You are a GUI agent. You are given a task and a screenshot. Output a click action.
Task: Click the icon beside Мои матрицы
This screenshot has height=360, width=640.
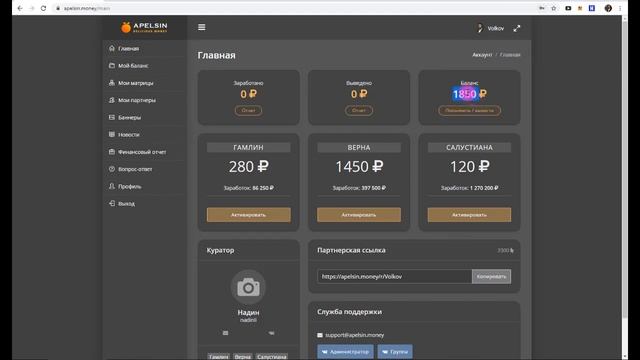click(x=112, y=82)
